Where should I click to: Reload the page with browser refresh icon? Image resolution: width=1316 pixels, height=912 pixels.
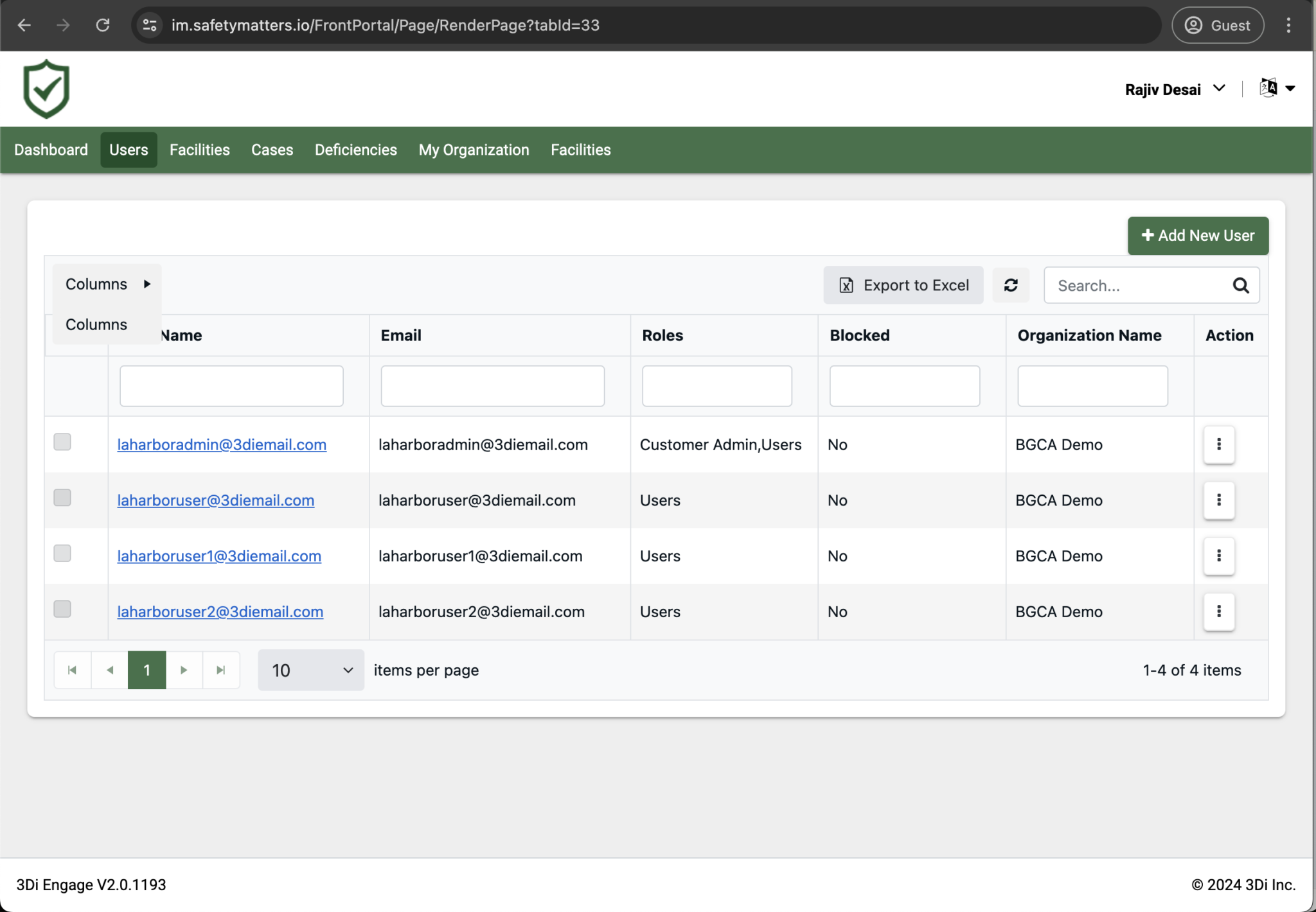pos(103,25)
